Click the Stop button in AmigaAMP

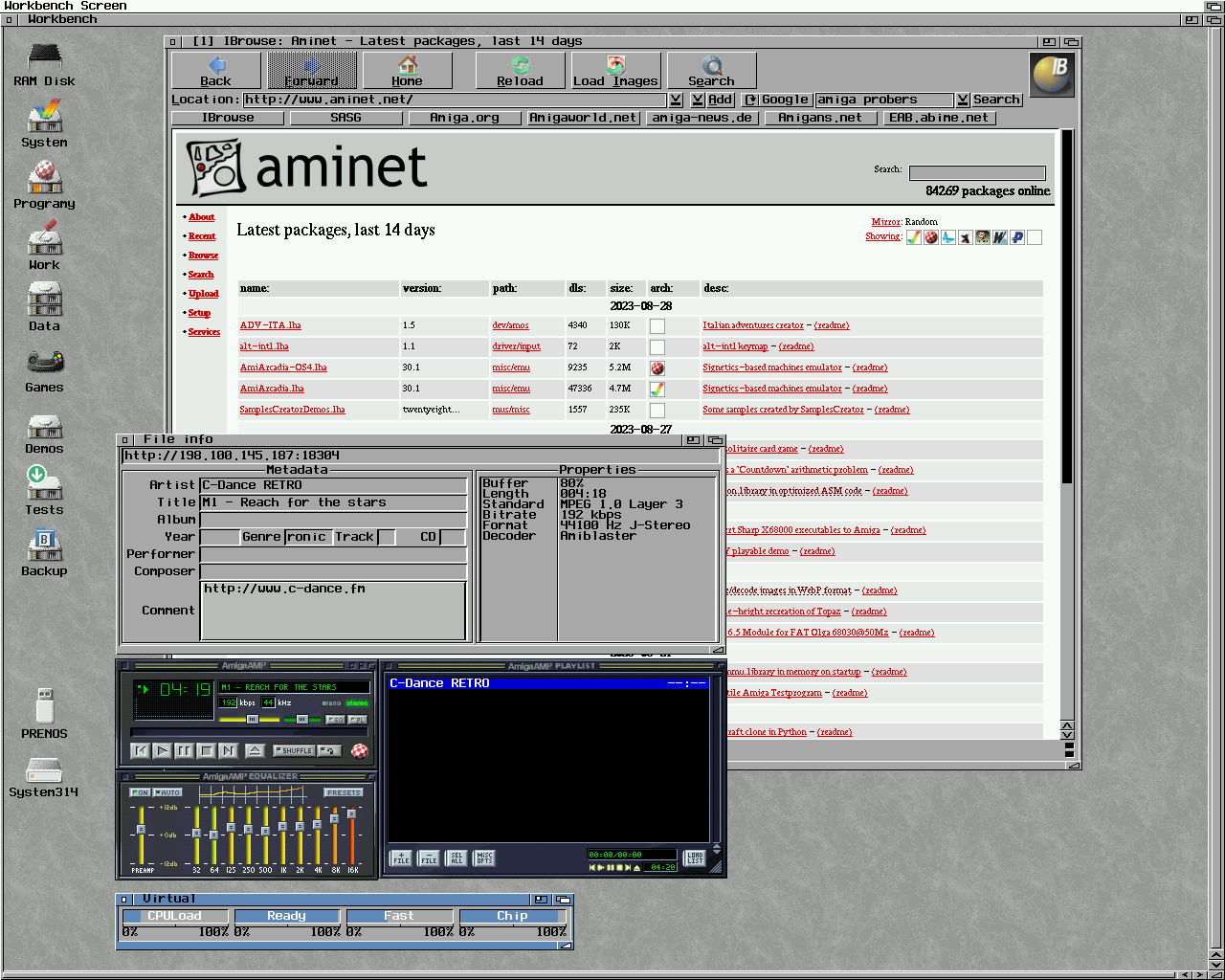205,751
